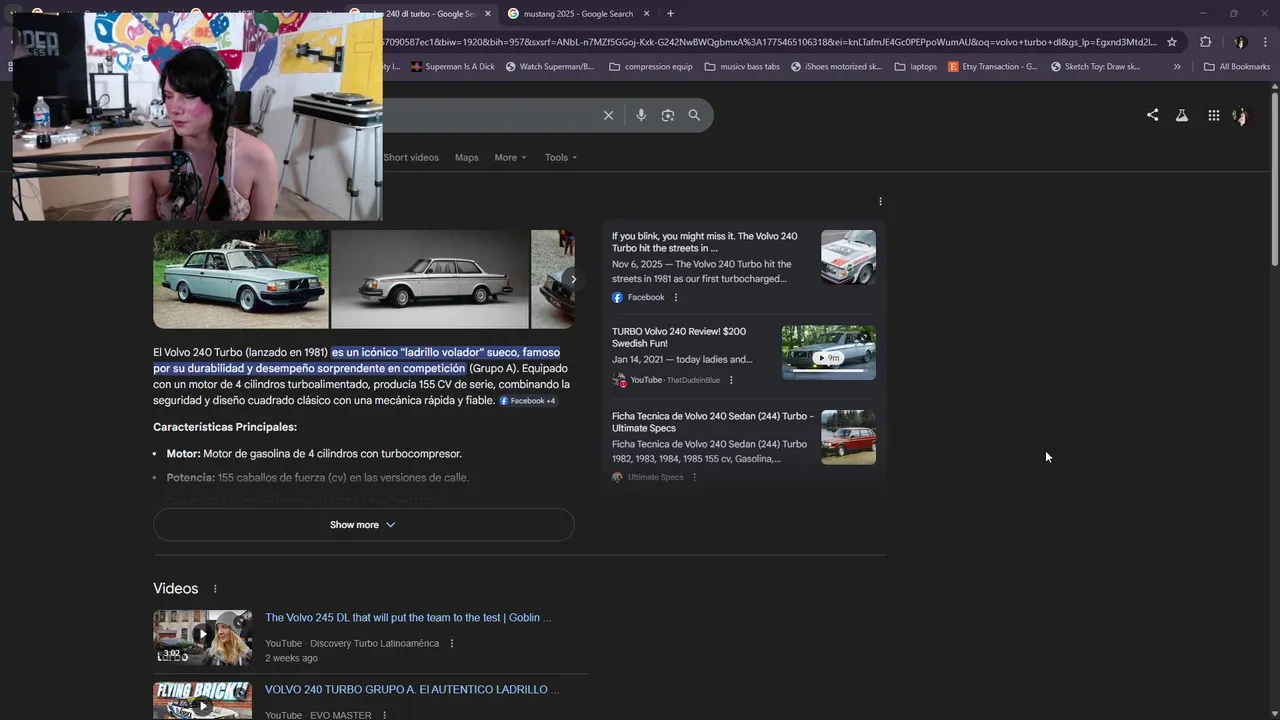Open EVO MASTER result options
This screenshot has width=1280, height=720.
pyautogui.click(x=384, y=715)
